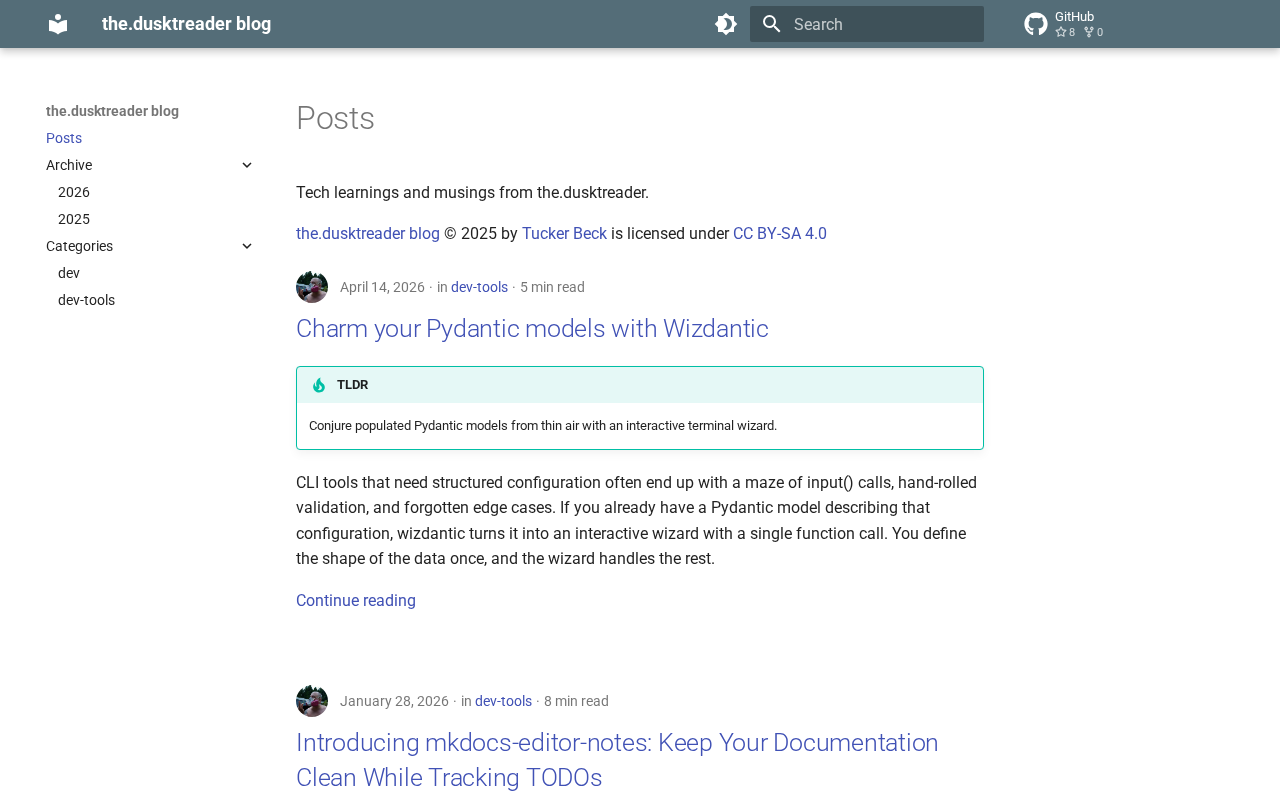Open the GitHub repository link
This screenshot has height=800, width=1280.
pyautogui.click(x=1064, y=24)
